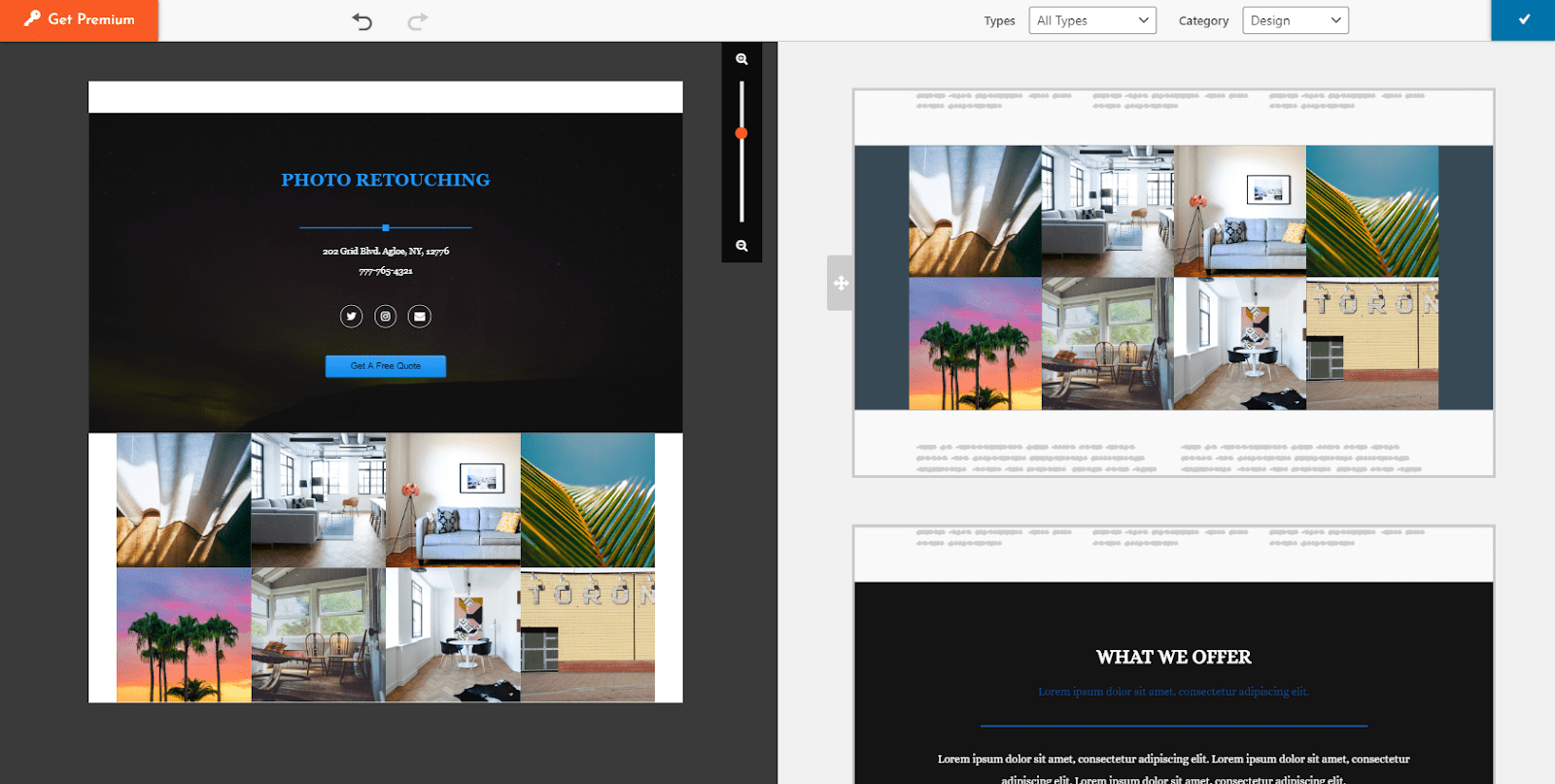Click the undo arrow icon
Image resolution: width=1555 pixels, height=784 pixels.
[363, 21]
